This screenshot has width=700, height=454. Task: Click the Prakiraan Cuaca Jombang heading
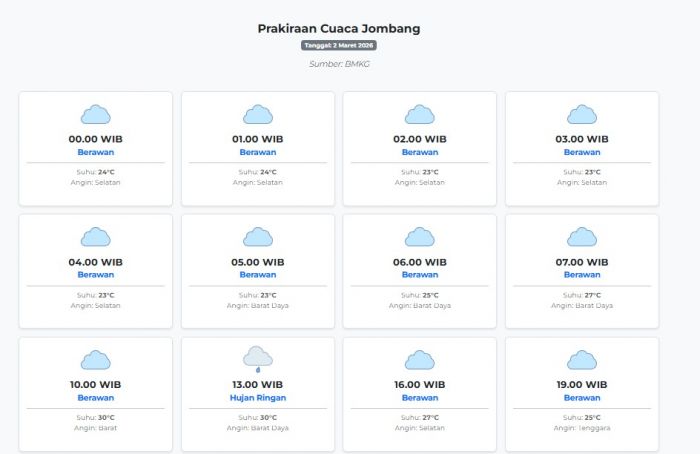coord(339,28)
